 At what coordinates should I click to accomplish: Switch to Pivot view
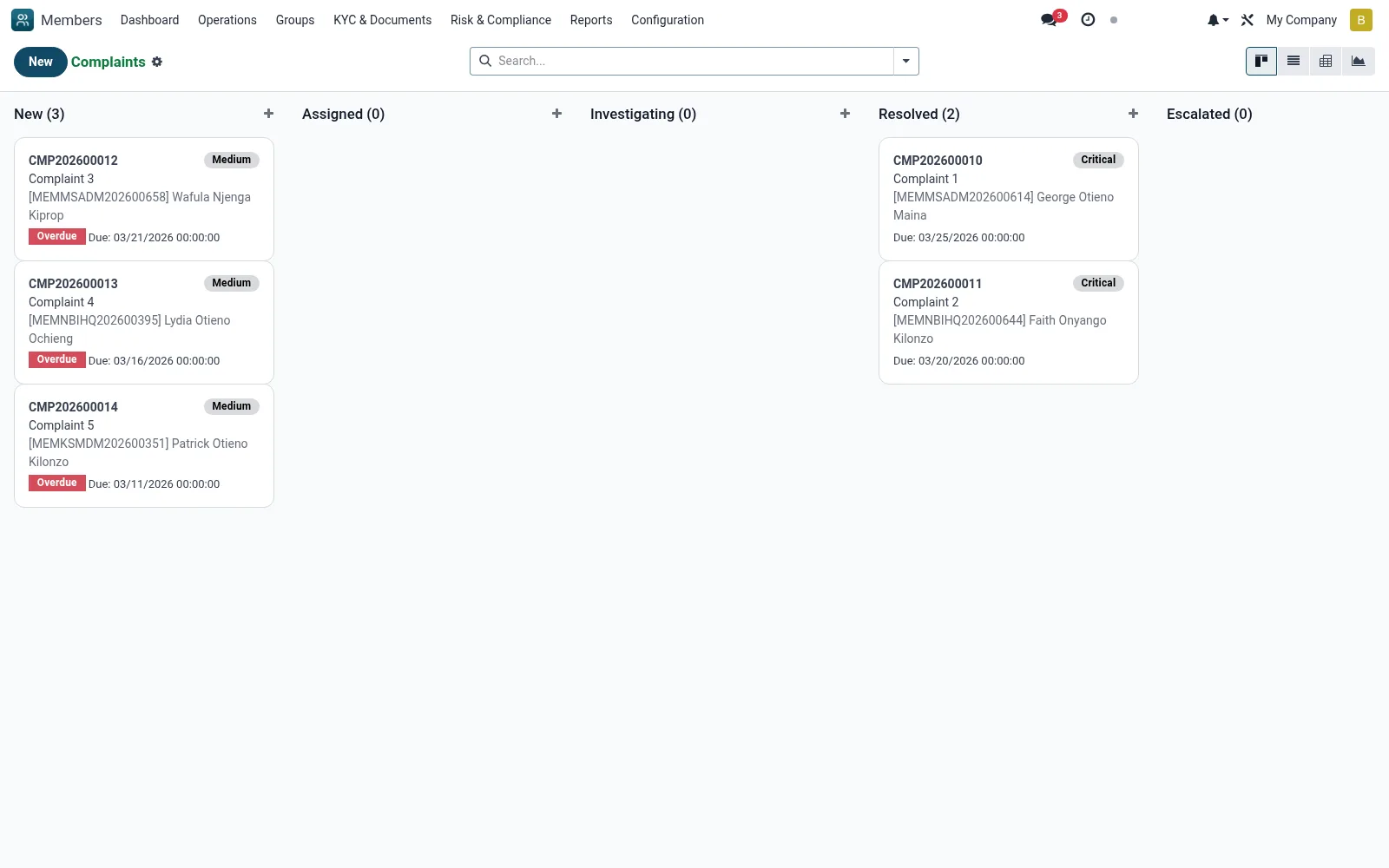[x=1326, y=61]
